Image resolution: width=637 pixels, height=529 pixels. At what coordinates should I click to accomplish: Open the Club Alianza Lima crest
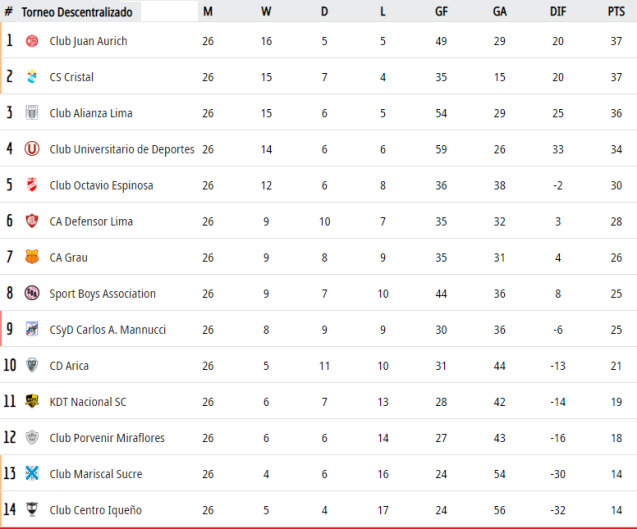pos(32,113)
